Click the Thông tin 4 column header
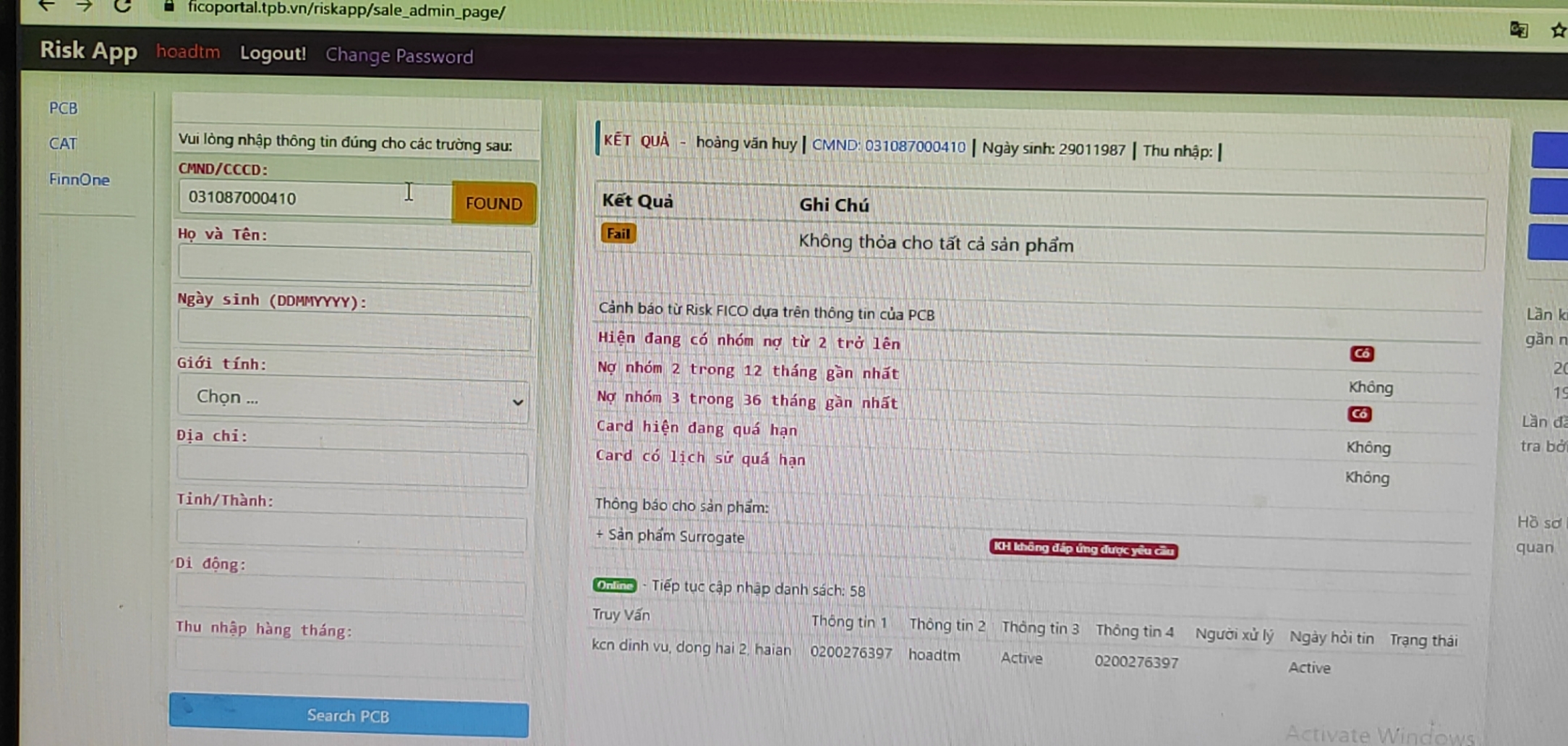Image resolution: width=1568 pixels, height=746 pixels. click(1135, 631)
